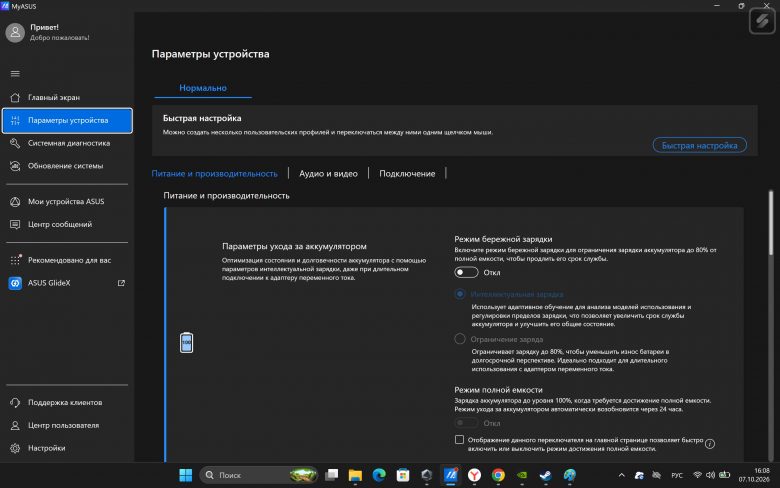Open File Explorer from the taskbar
The height and width of the screenshot is (488, 780).
point(355,476)
